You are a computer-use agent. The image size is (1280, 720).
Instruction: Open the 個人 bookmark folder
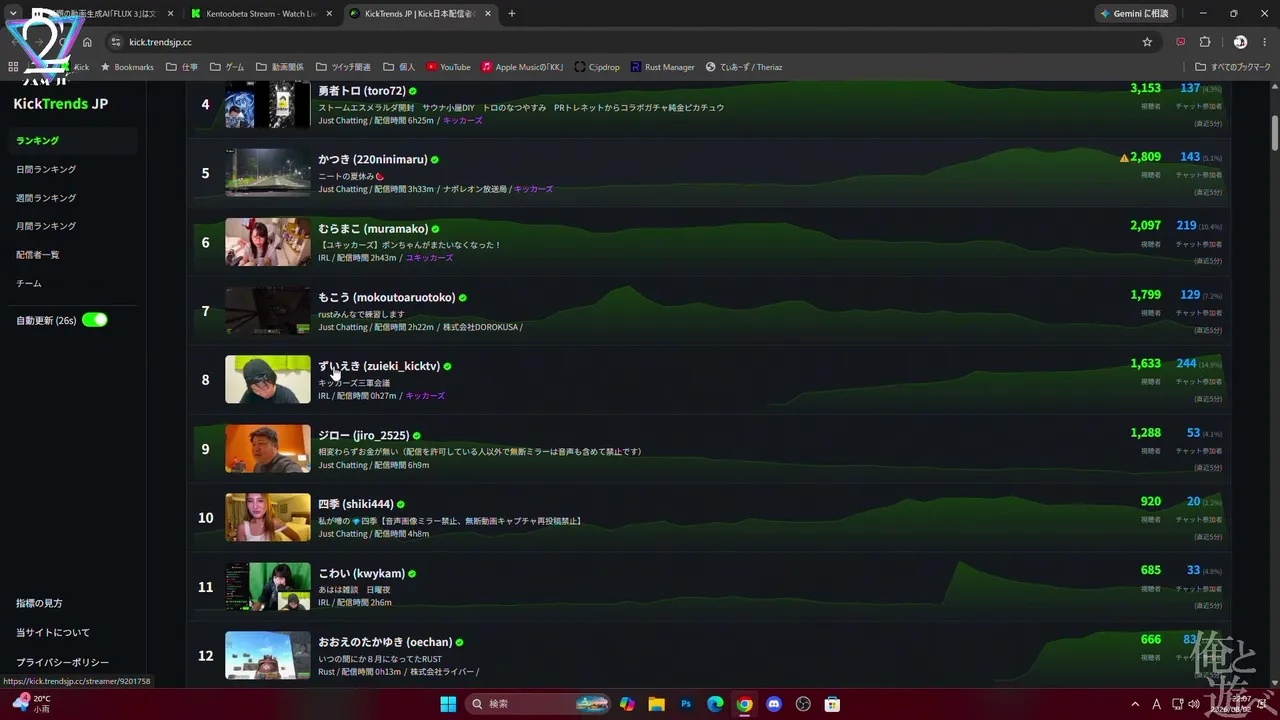pyautogui.click(x=399, y=67)
